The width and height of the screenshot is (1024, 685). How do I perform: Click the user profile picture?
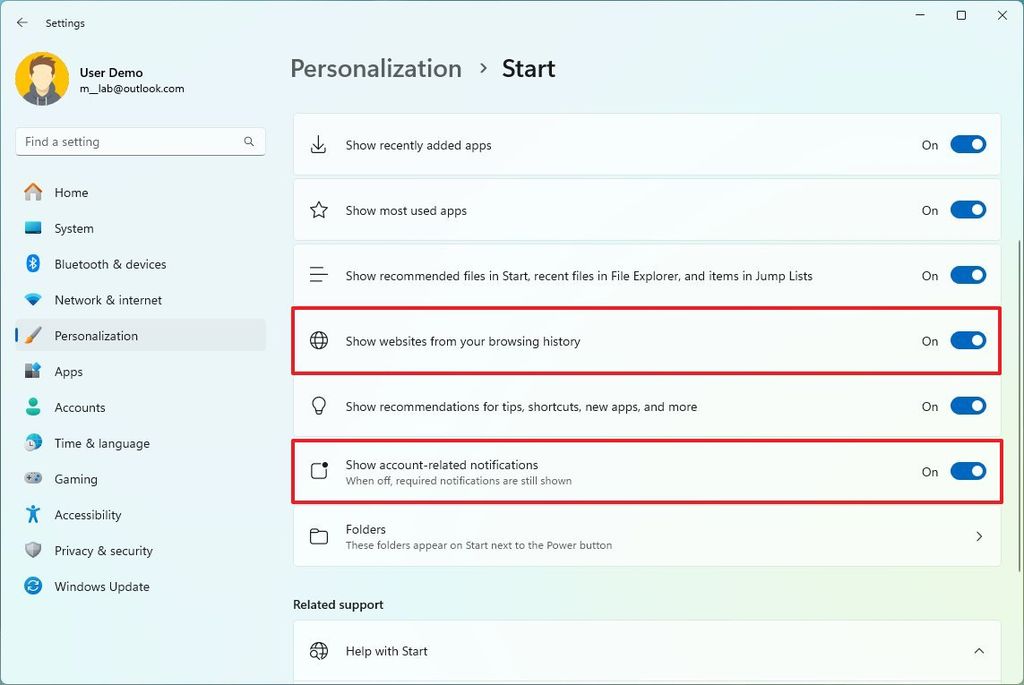(x=40, y=79)
